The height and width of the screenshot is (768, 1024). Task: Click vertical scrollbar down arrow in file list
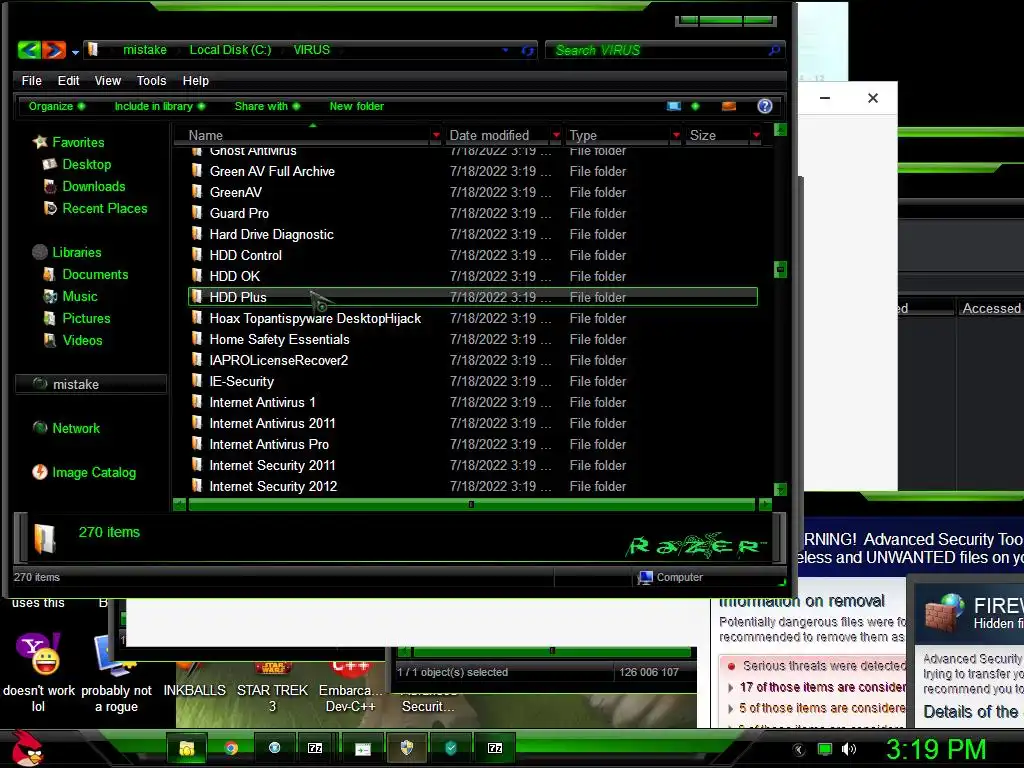click(780, 489)
